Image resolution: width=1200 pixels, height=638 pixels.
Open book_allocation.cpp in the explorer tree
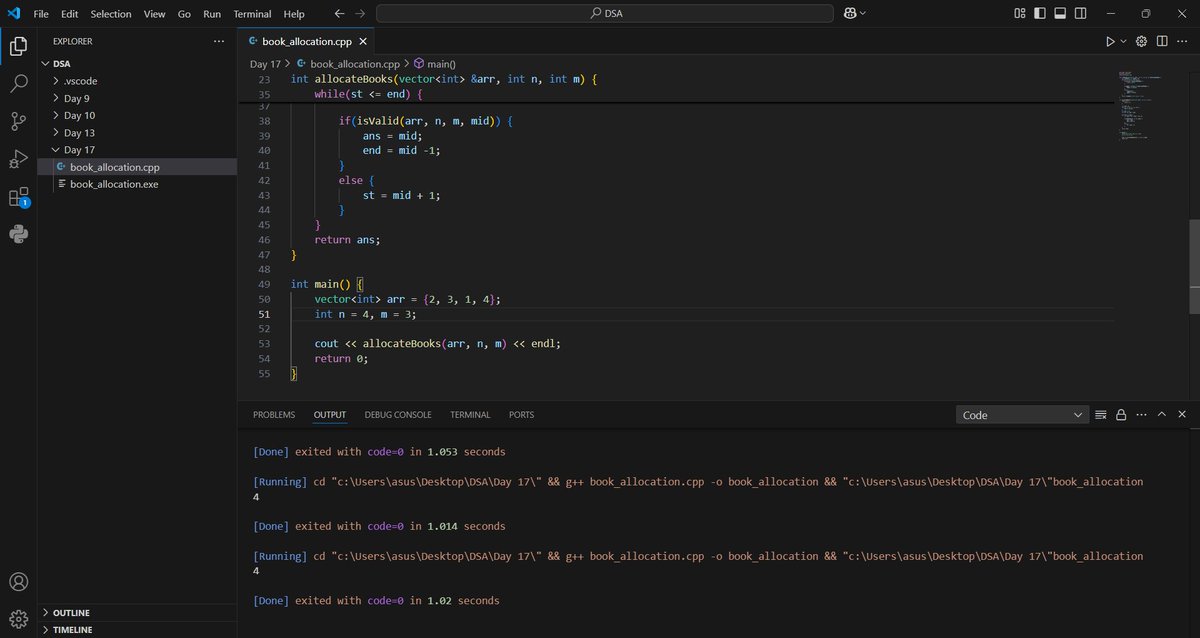tap(137, 167)
